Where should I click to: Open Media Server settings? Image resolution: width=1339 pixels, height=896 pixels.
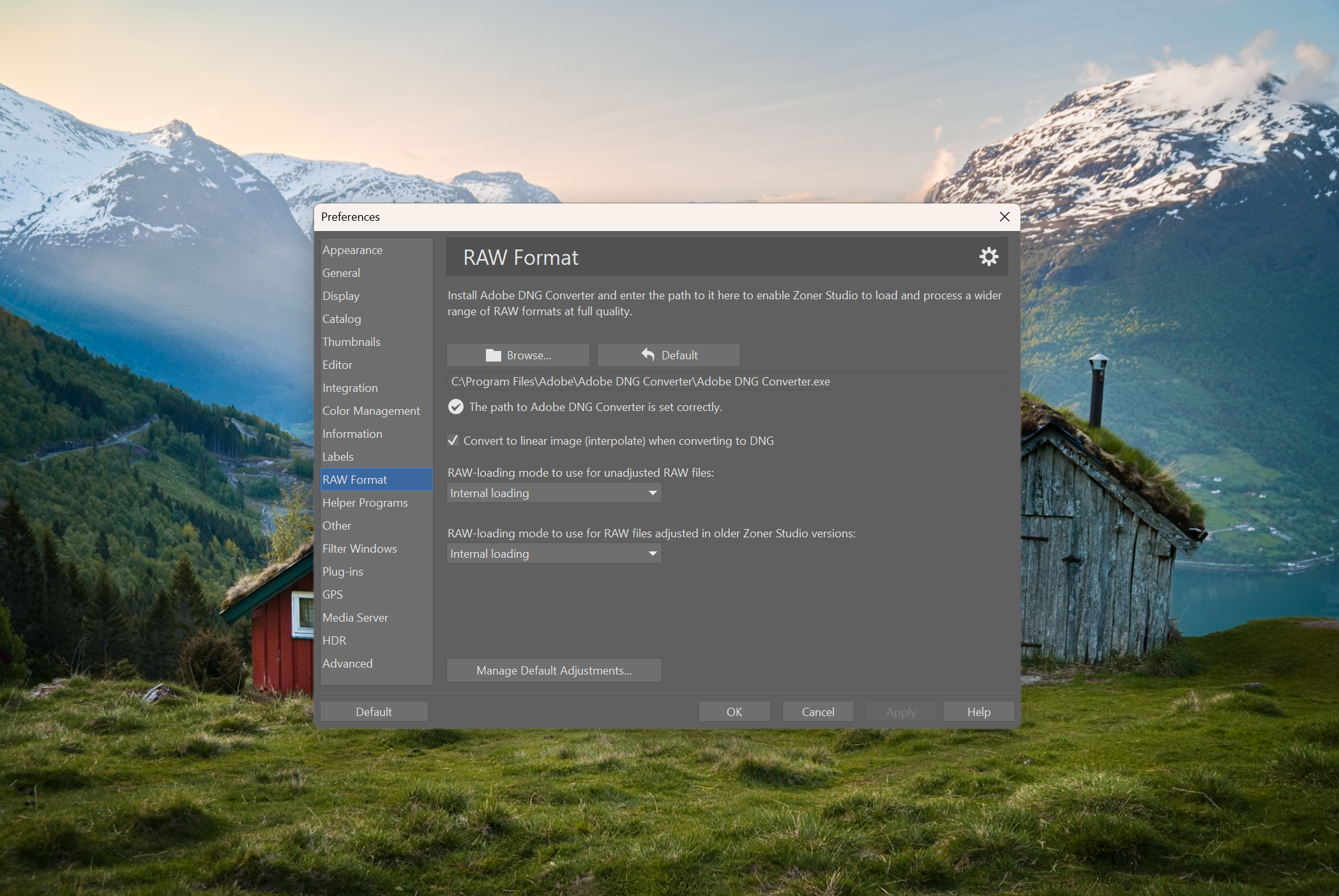tap(376, 618)
